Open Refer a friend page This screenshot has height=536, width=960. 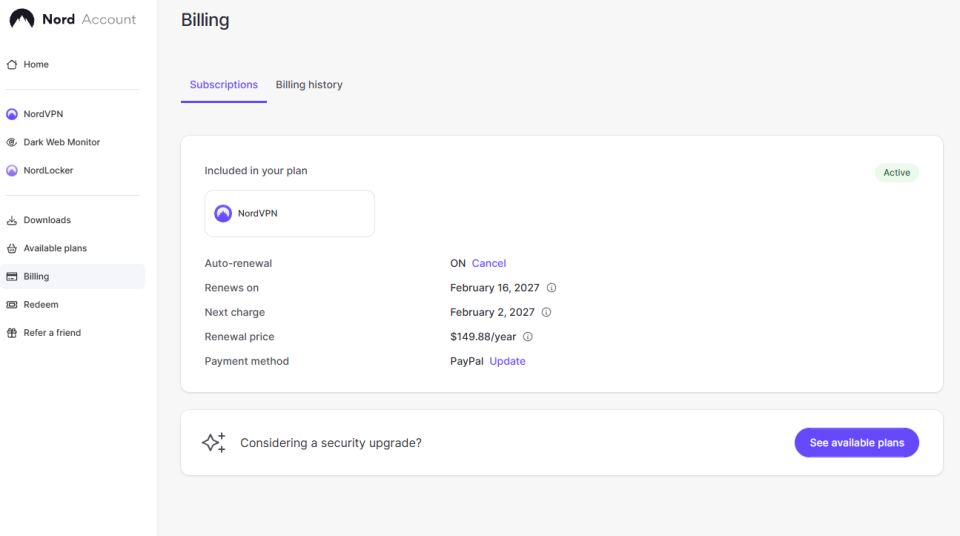[72, 333]
